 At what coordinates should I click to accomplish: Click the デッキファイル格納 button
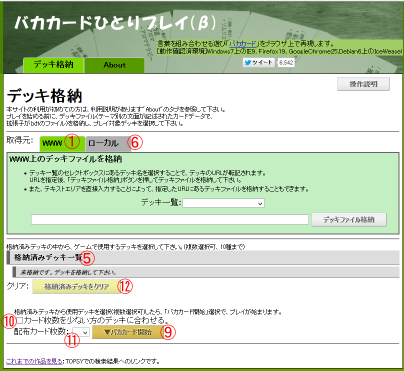(349, 220)
